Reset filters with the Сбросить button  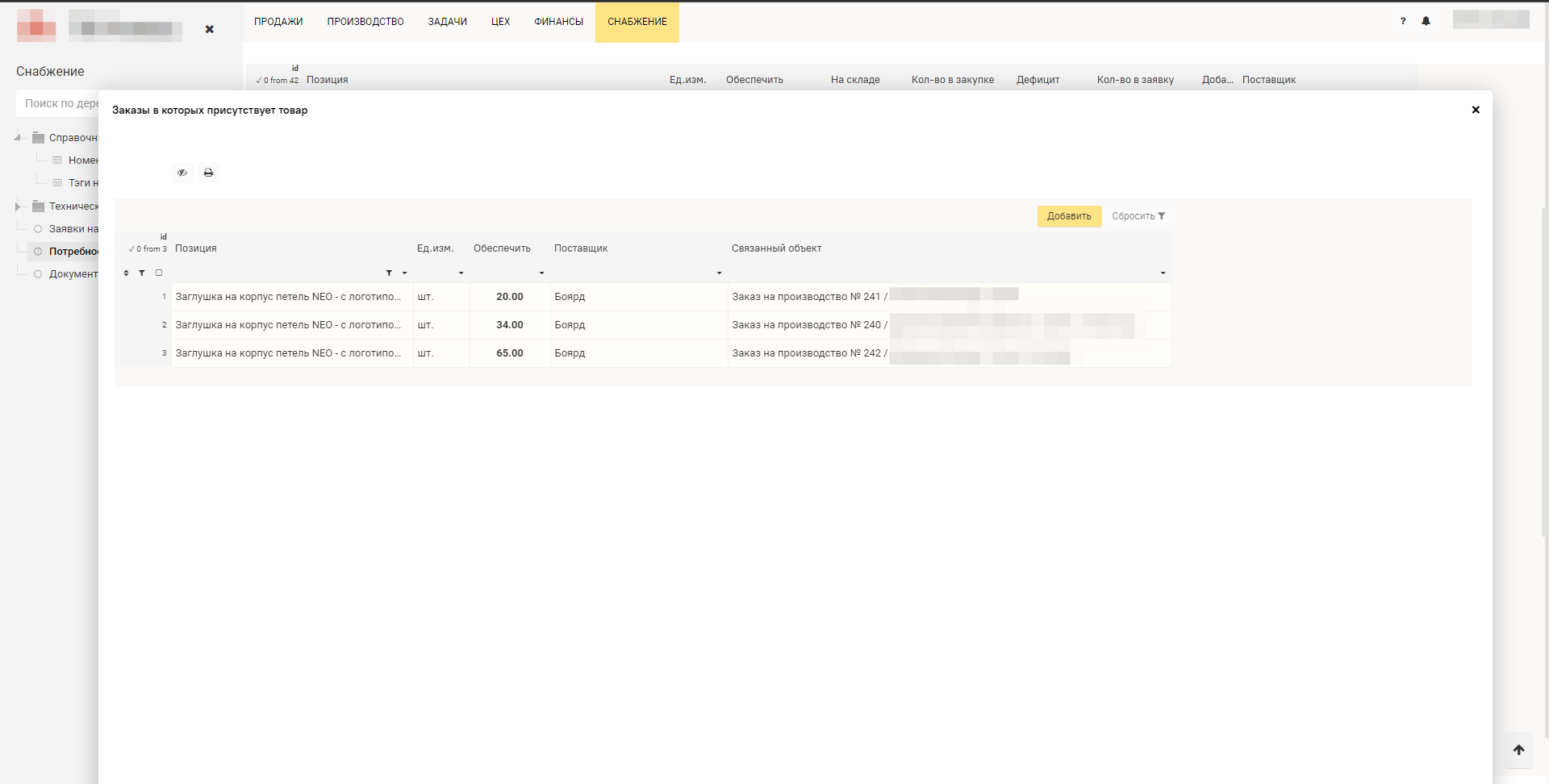[1138, 216]
